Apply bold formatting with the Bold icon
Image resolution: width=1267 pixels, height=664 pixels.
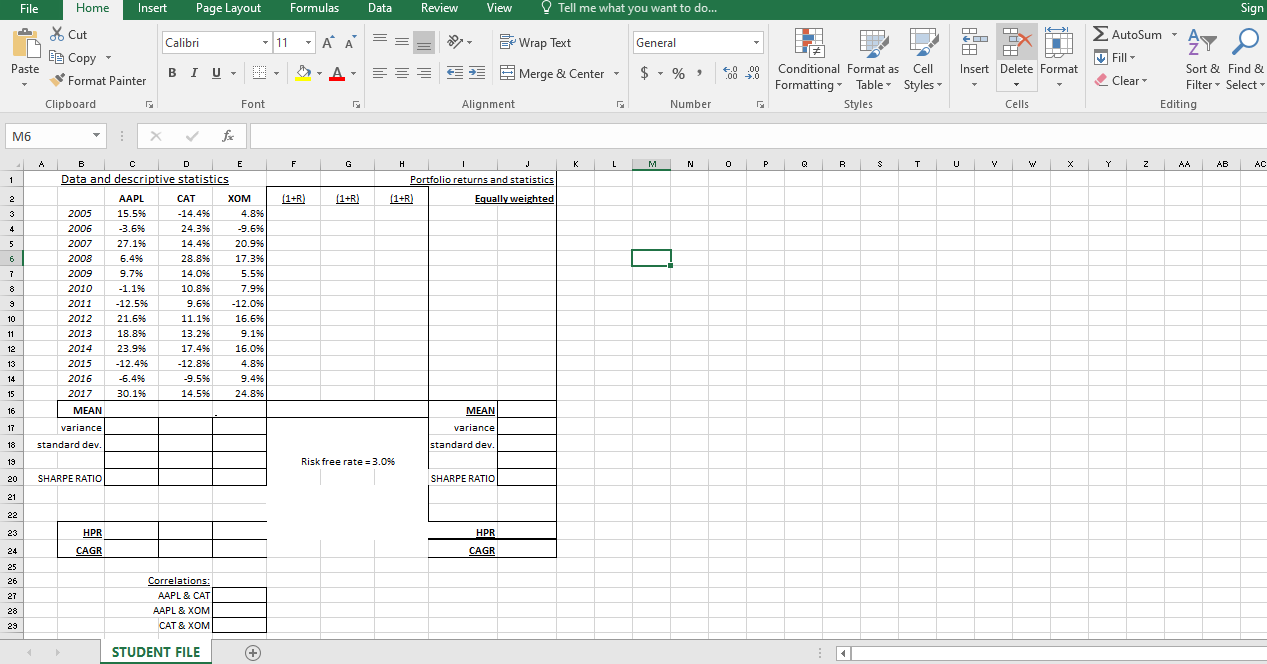tap(171, 72)
